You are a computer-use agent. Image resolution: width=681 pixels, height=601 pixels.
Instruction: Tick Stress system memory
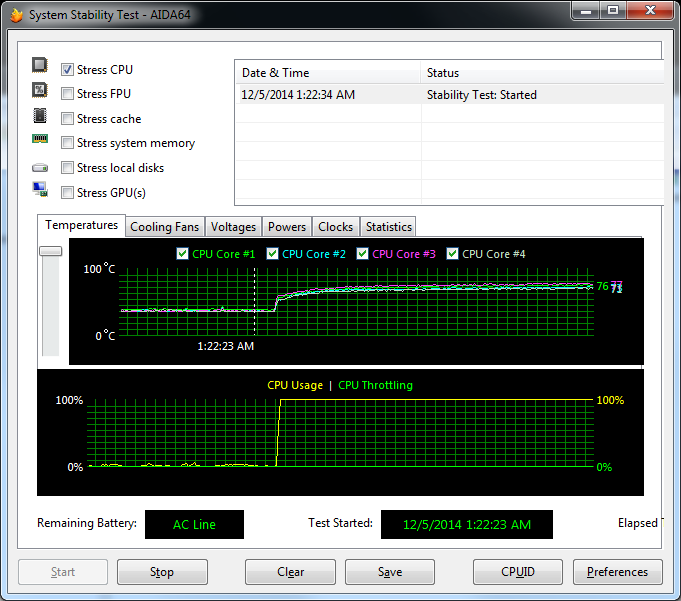(x=67, y=143)
